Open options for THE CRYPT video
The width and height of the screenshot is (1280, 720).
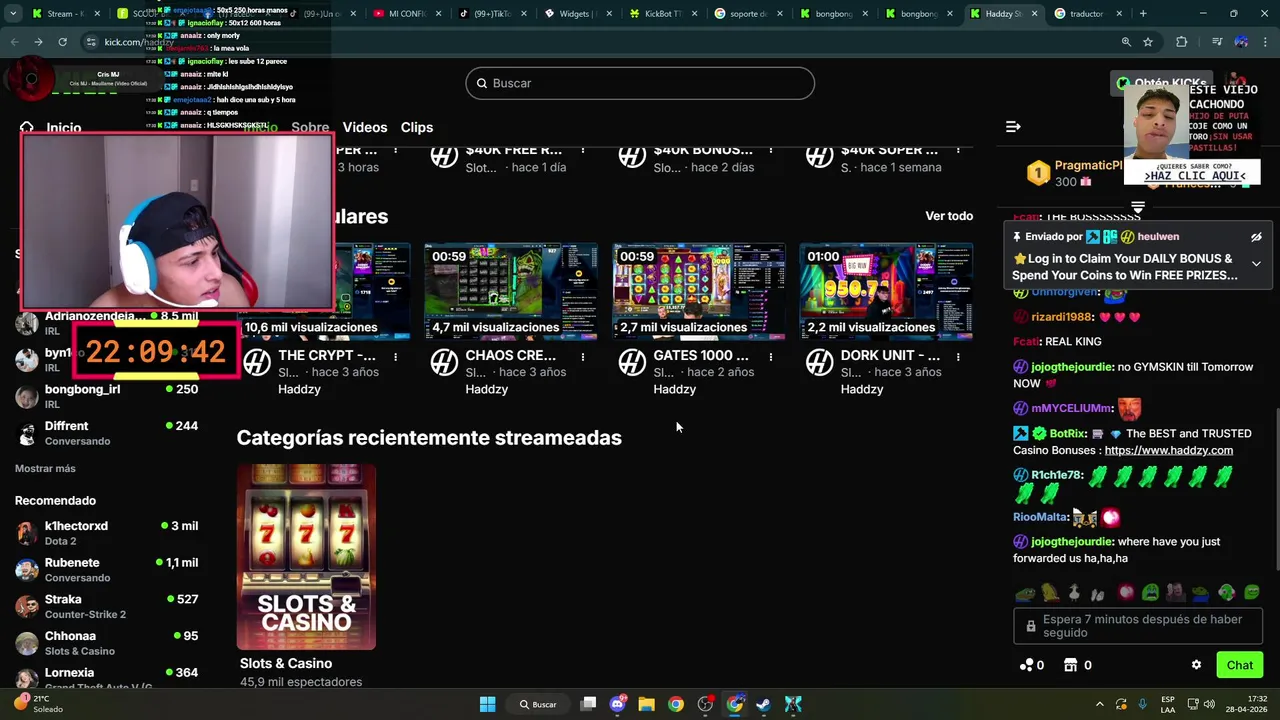point(395,356)
